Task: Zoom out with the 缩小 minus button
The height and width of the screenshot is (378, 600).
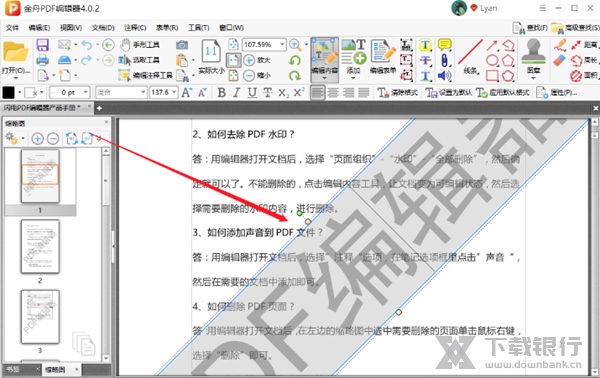Action: pos(257,75)
